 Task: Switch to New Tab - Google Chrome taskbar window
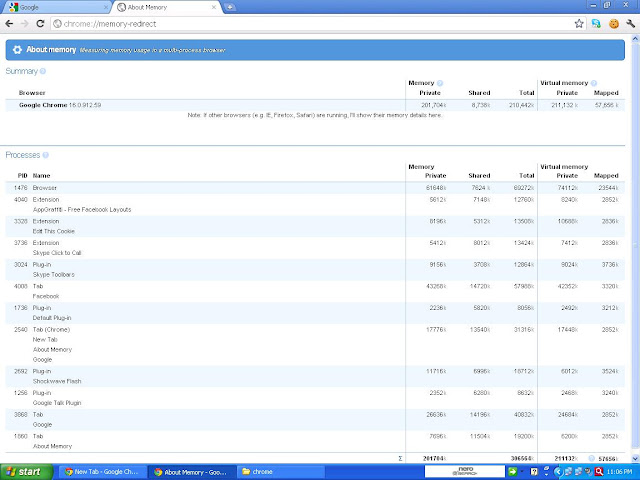102,472
